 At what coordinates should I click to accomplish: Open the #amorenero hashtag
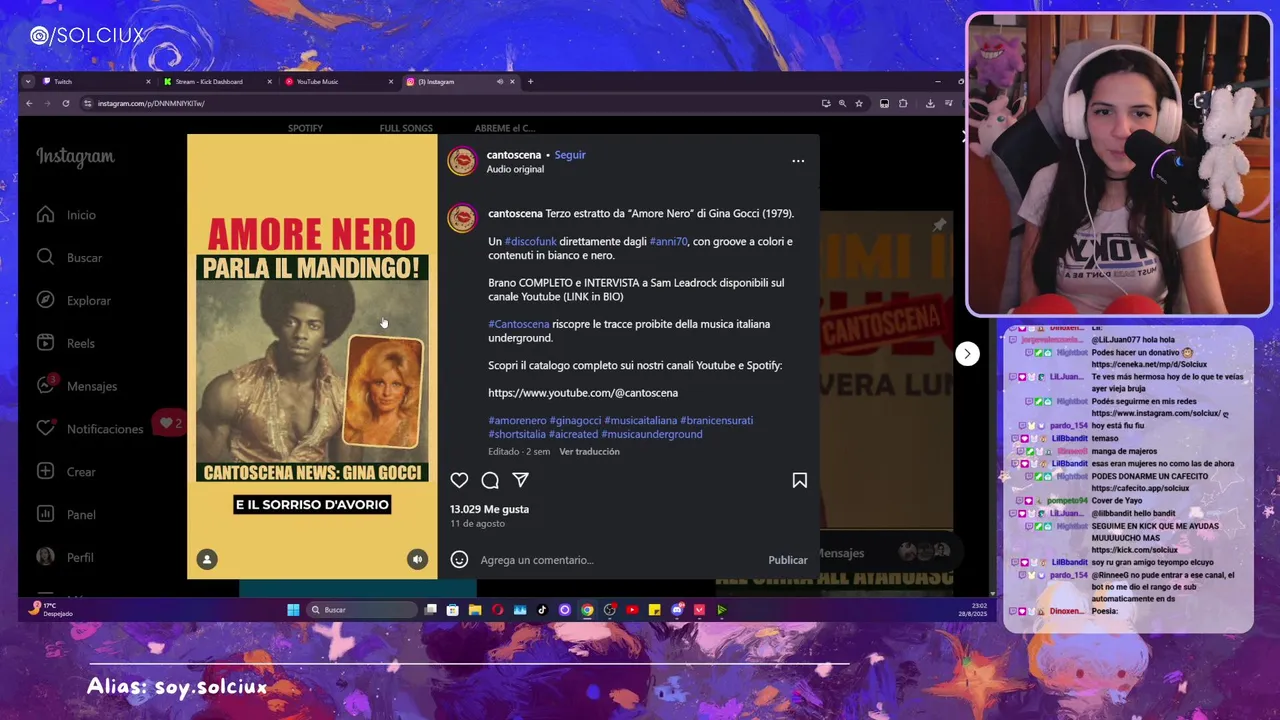tap(517, 421)
